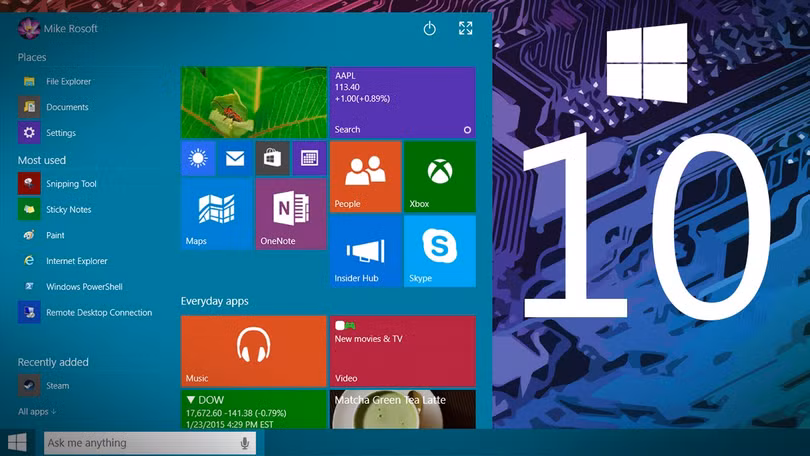
Task: Click the Mike Rosoft user name
Action: (71, 29)
